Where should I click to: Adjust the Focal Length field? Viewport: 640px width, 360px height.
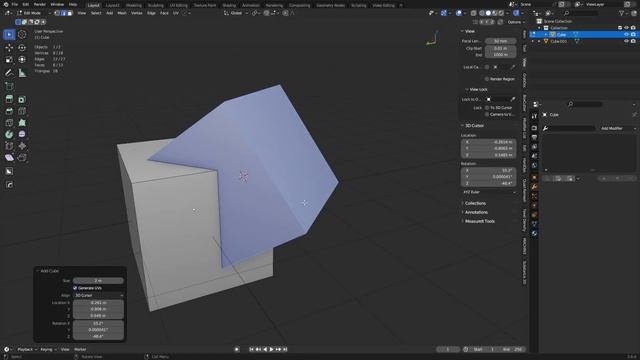coord(501,41)
